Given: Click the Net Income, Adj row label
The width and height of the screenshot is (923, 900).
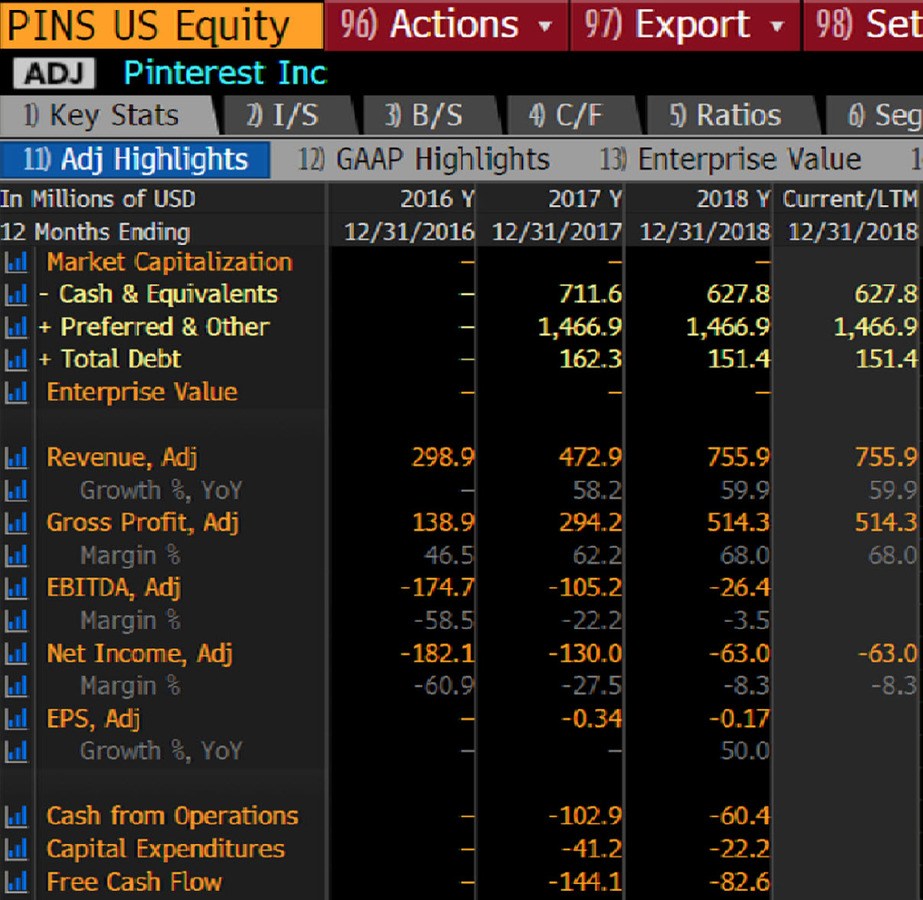Looking at the screenshot, I should (x=140, y=653).
